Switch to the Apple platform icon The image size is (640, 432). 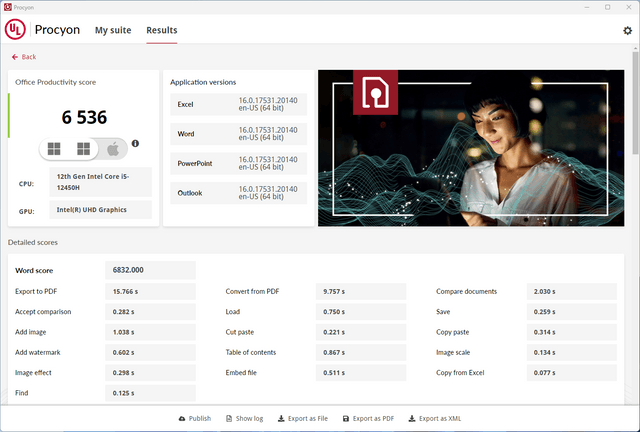(x=113, y=149)
